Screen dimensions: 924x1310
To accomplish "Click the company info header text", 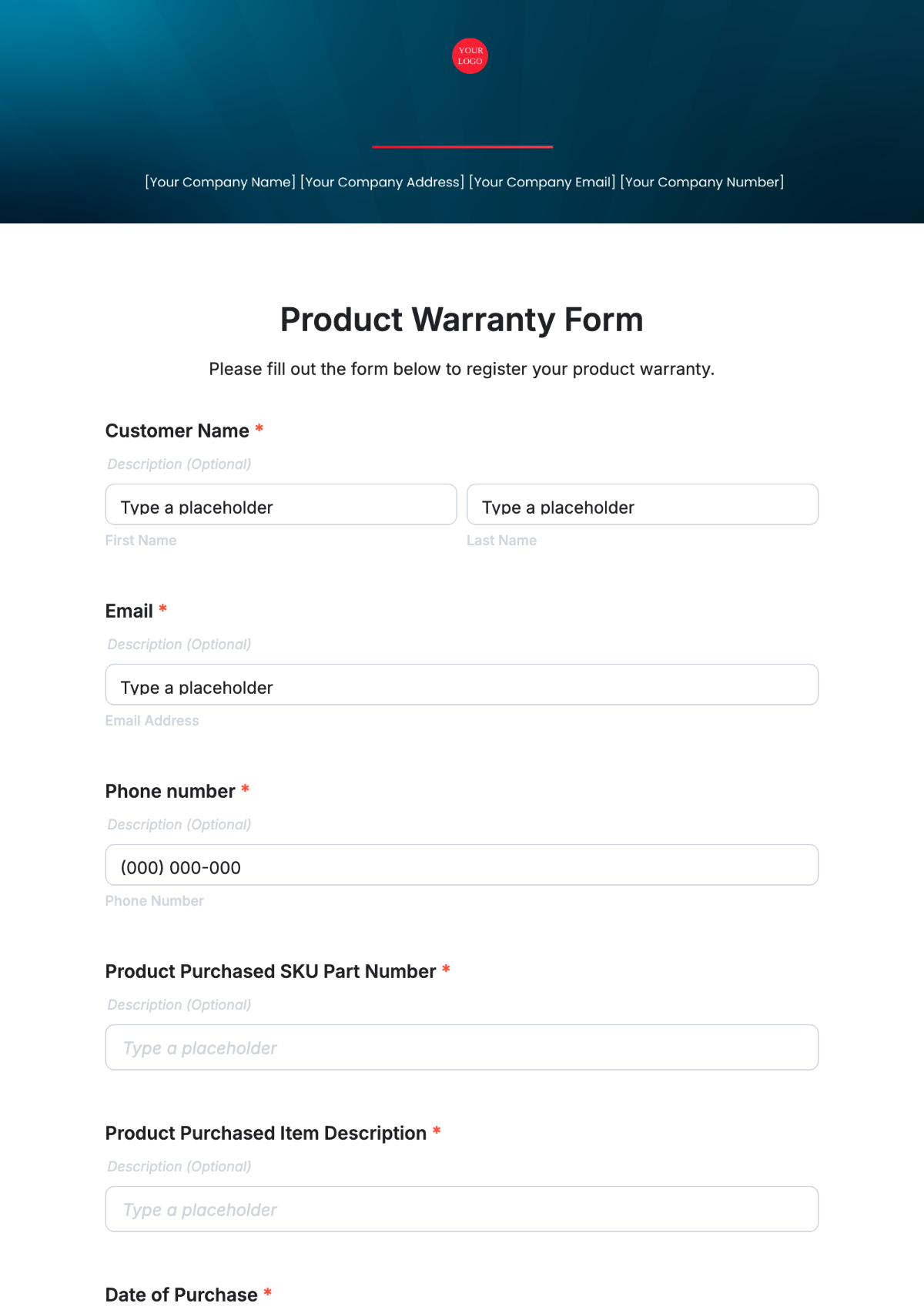I will [x=464, y=183].
